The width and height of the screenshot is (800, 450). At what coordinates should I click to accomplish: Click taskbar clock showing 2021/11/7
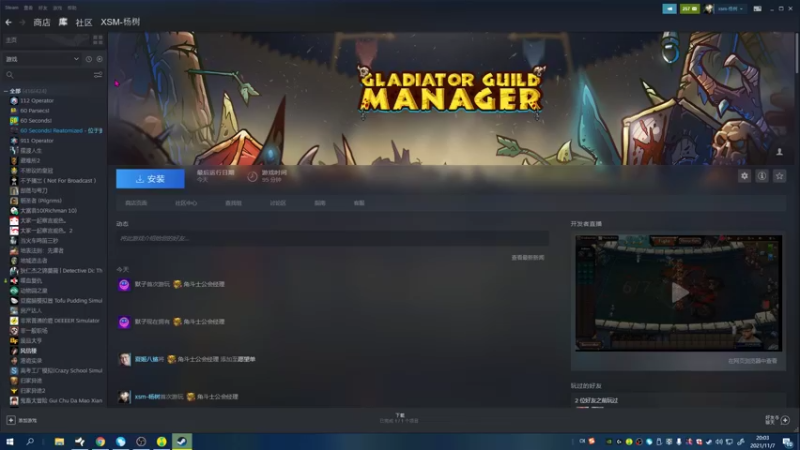click(762, 442)
